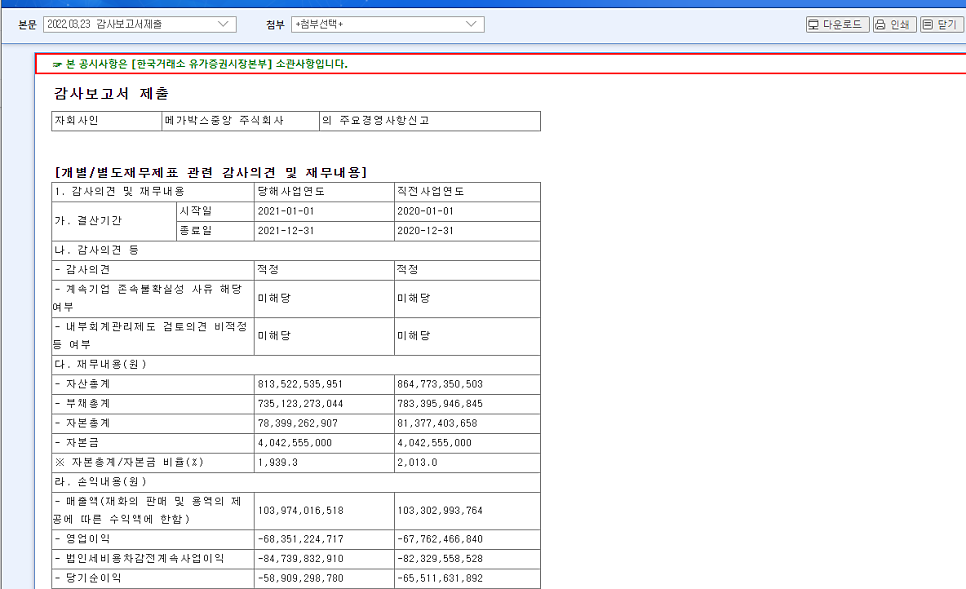966x589 pixels.
Task: Click the - 부채총계 row label
Action: [153, 404]
